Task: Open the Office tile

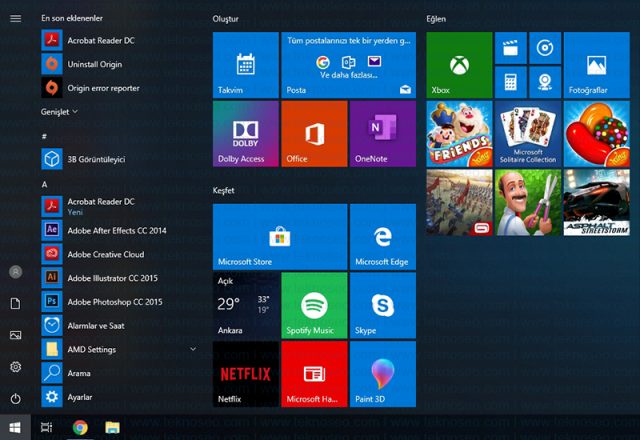Action: coord(314,134)
